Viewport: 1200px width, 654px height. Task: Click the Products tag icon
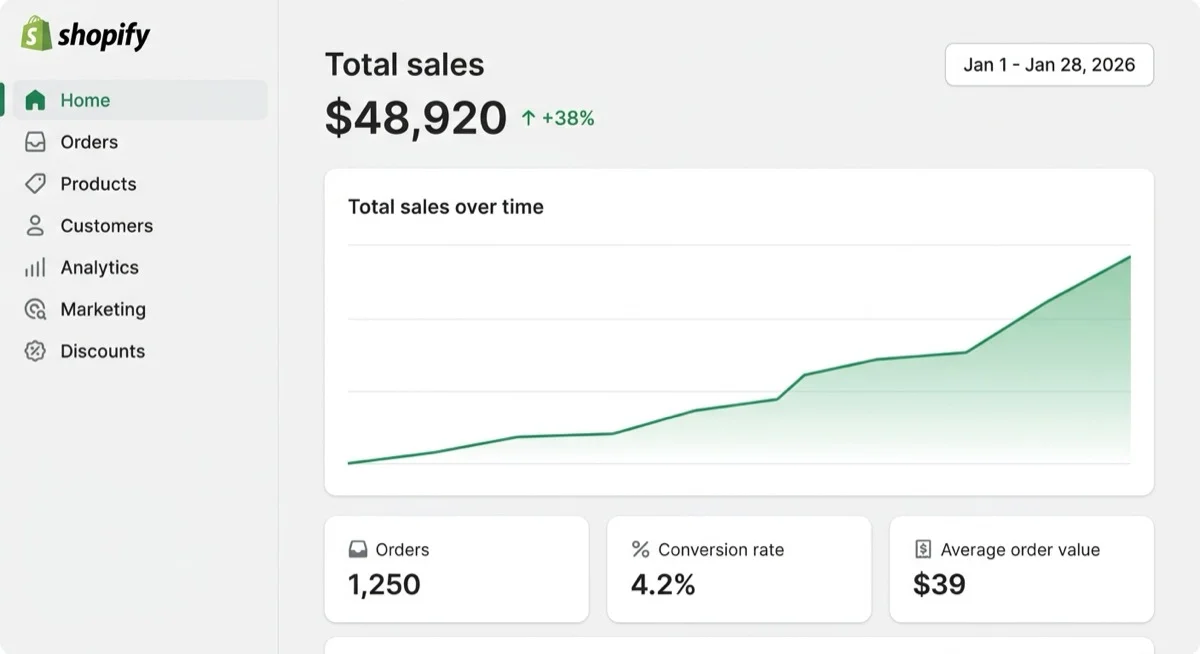point(35,184)
